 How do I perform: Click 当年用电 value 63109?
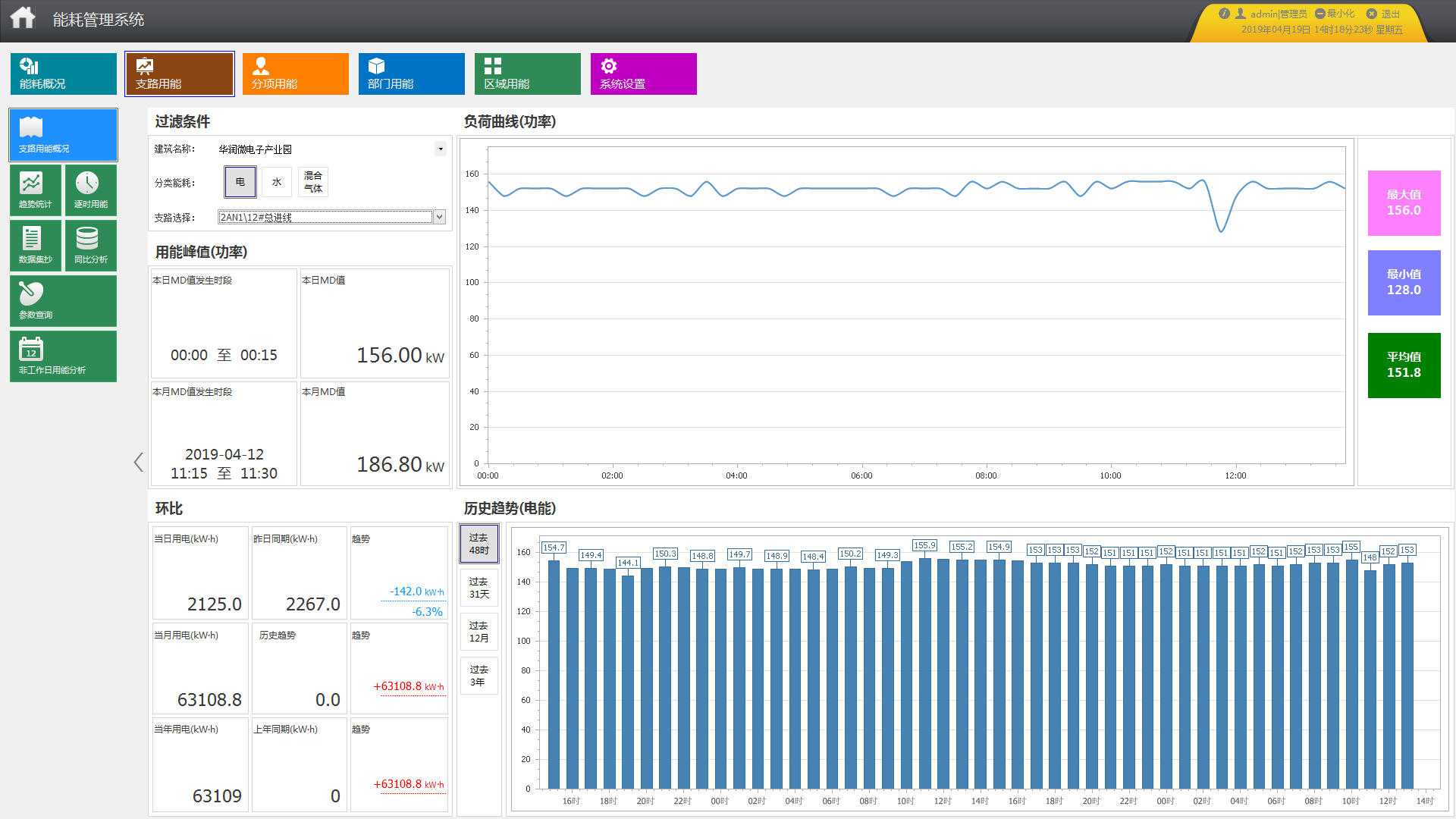pos(217,796)
